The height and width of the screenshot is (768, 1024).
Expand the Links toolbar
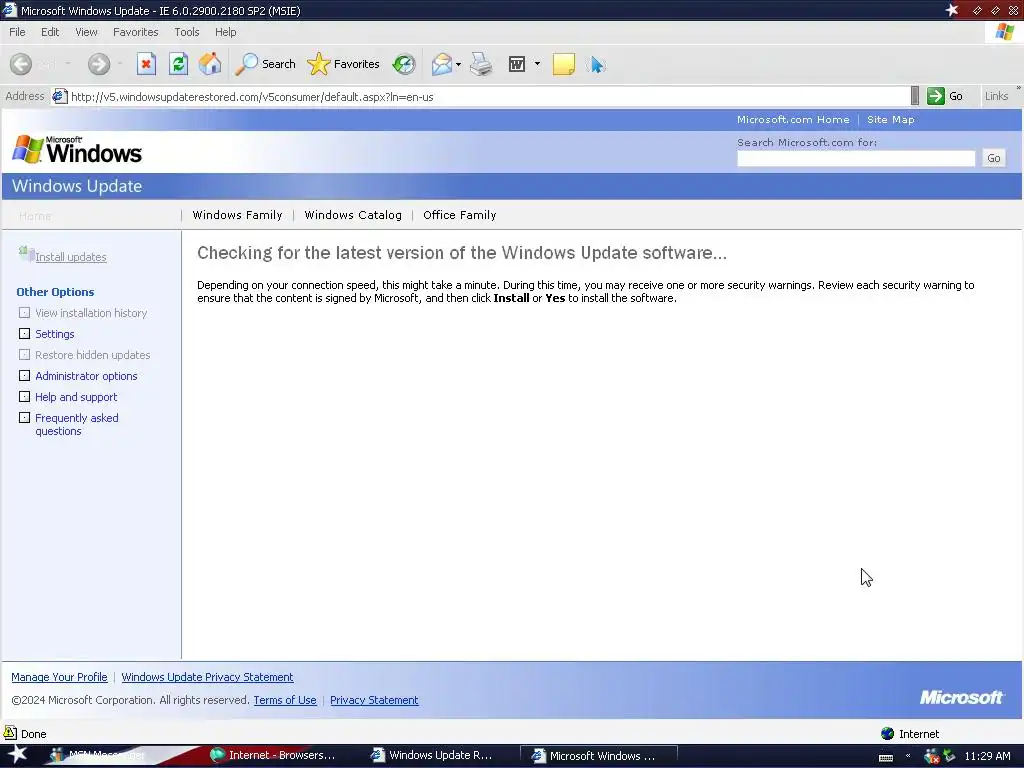pos(1018,88)
